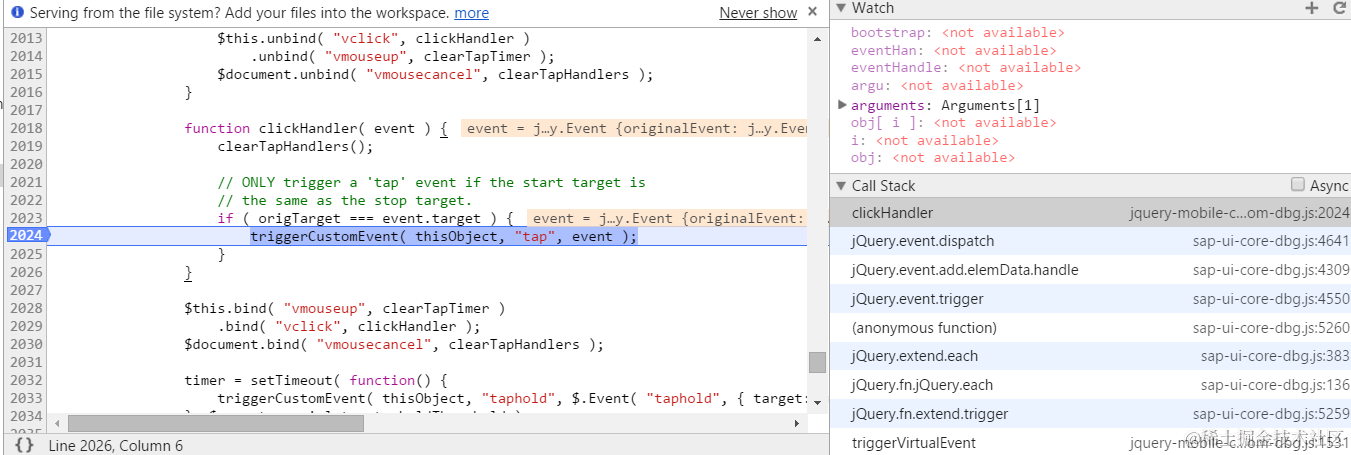1351x455 pixels.
Task: Enable the Async call stack checkbox
Action: pyautogui.click(x=1298, y=185)
